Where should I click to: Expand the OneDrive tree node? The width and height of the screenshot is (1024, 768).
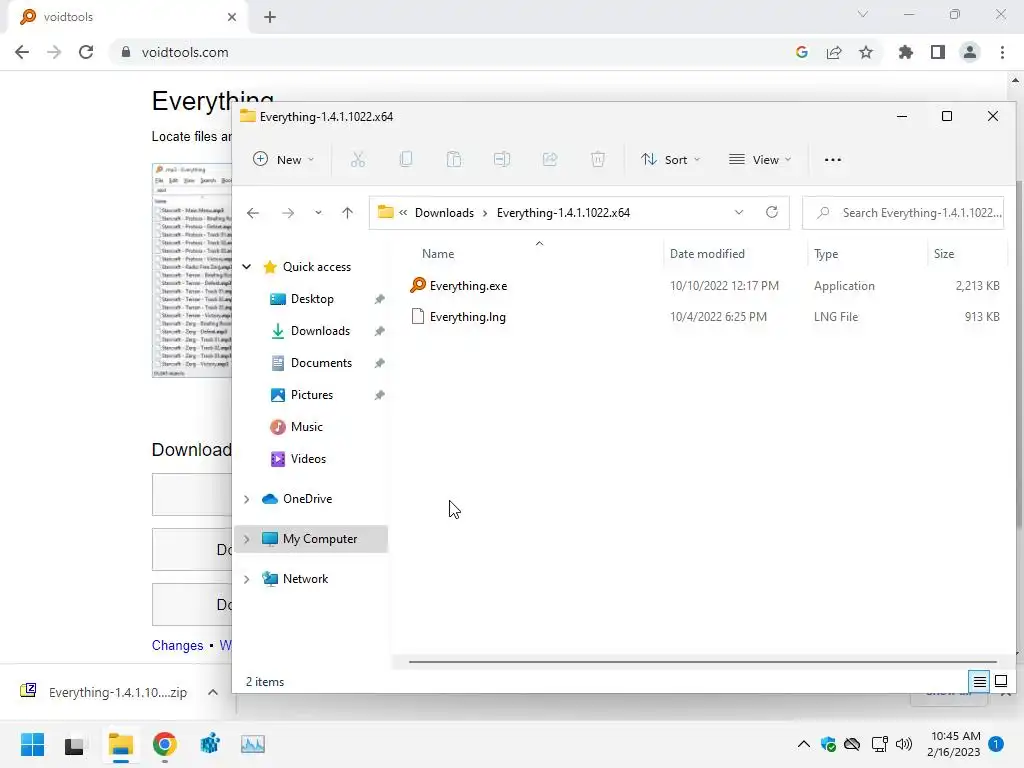tap(247, 499)
